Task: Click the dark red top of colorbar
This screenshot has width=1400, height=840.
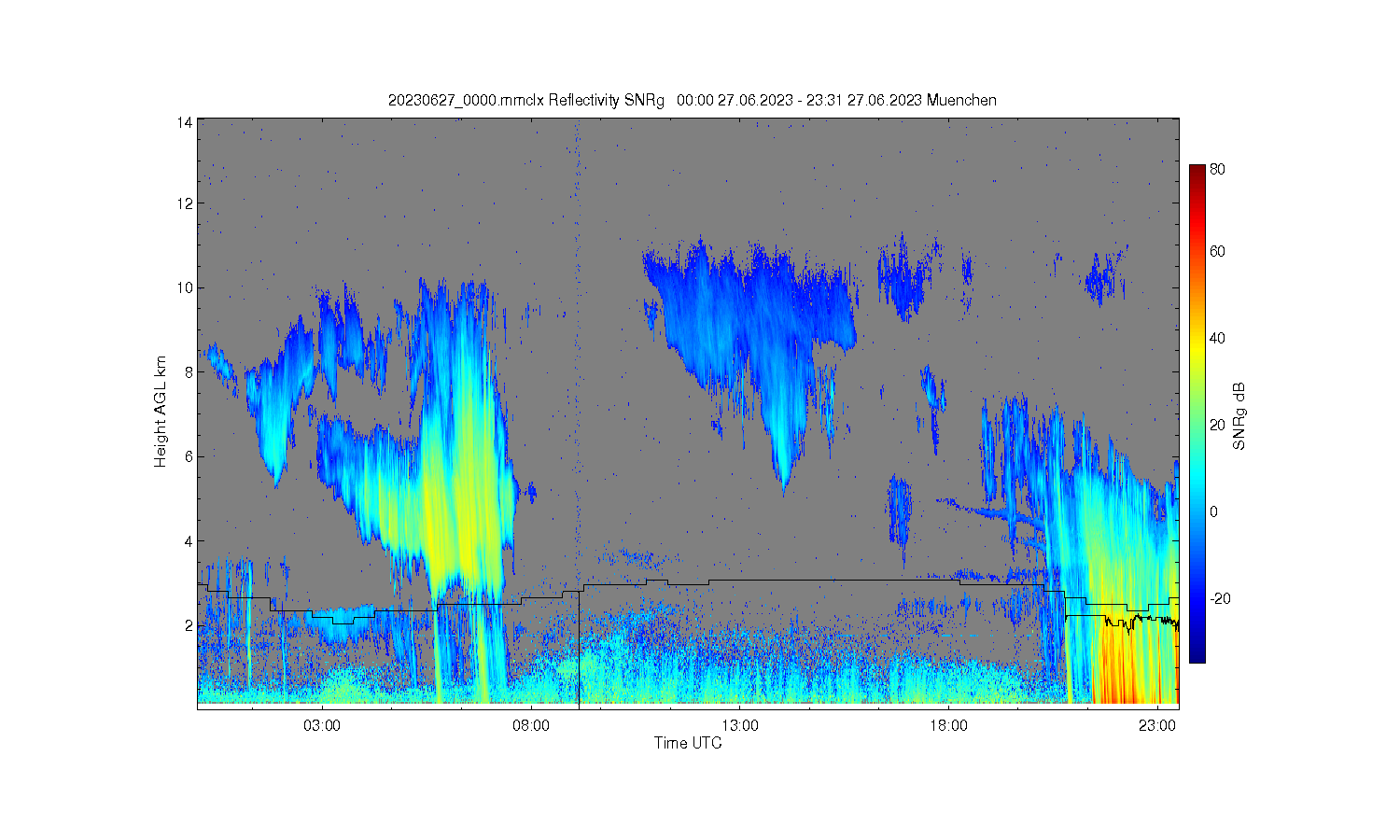Action: (x=1197, y=172)
